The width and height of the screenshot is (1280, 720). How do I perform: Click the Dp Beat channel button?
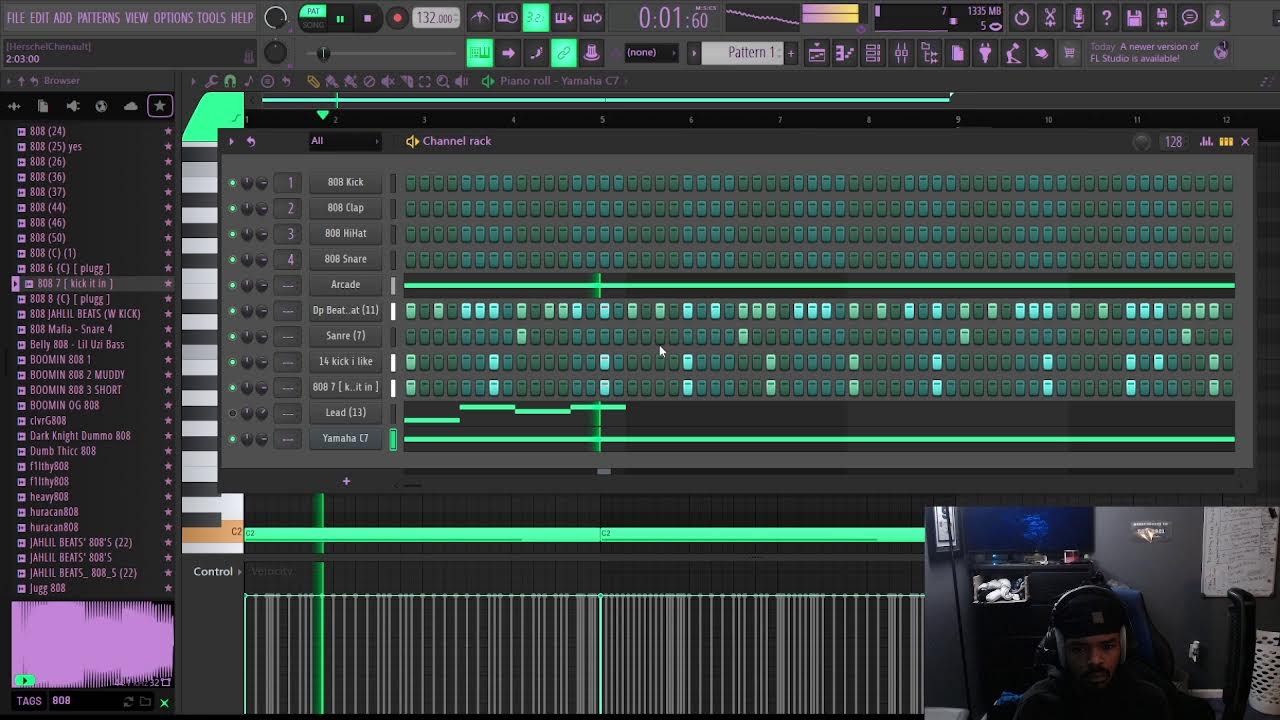(x=345, y=310)
